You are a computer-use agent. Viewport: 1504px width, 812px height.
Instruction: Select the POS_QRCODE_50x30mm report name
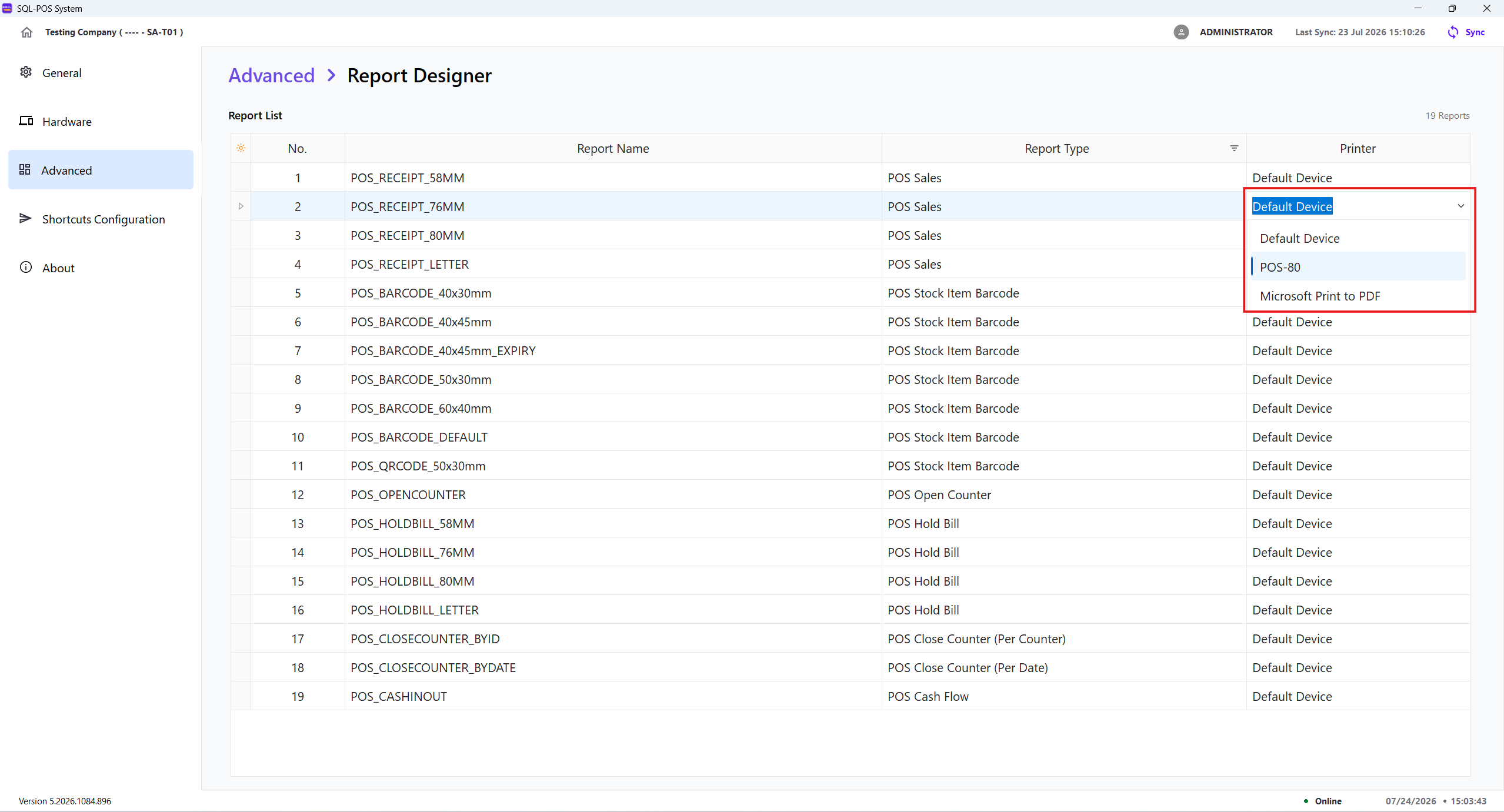(418, 466)
